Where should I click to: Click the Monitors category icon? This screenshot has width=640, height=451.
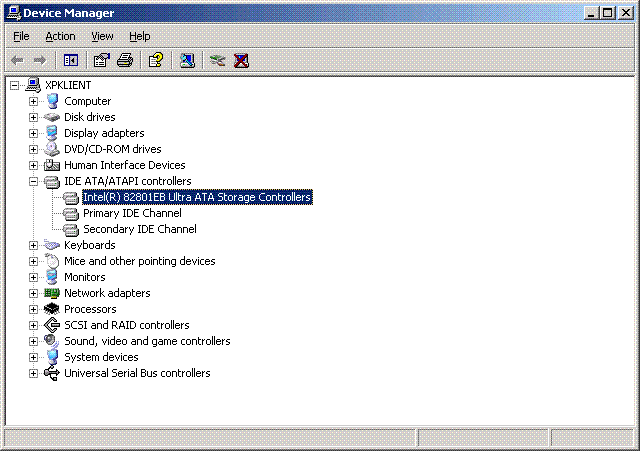52,277
